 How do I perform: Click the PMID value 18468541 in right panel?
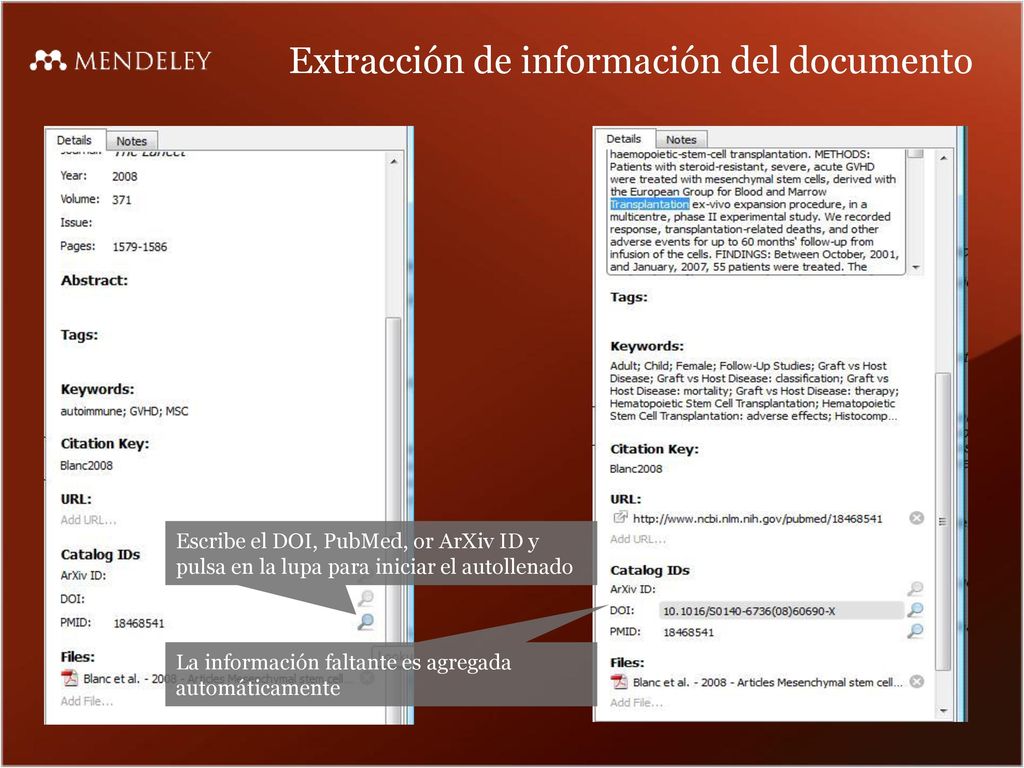click(688, 632)
